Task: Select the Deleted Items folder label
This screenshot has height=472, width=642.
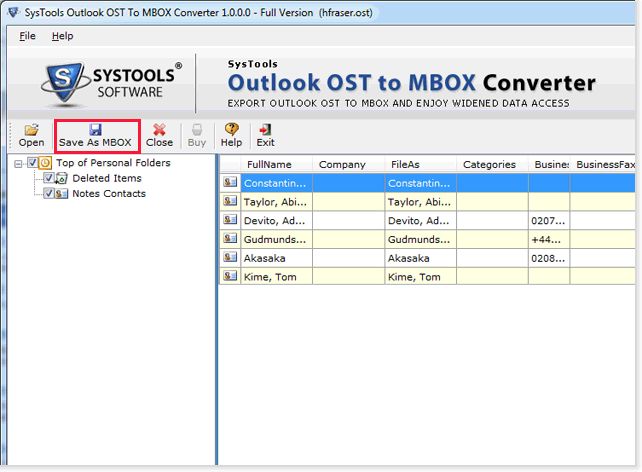Action: 107,178
